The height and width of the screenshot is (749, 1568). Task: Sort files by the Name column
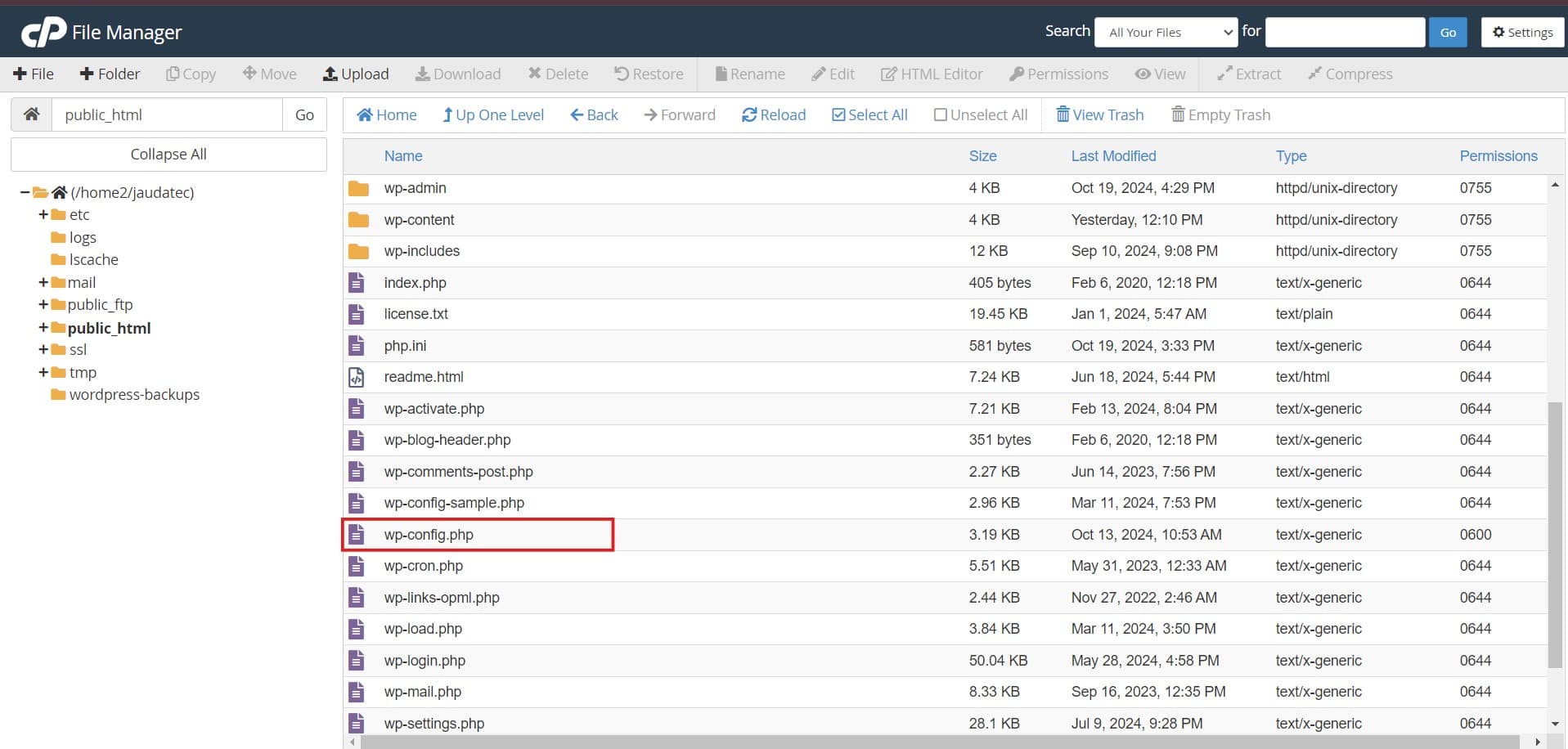pos(403,155)
